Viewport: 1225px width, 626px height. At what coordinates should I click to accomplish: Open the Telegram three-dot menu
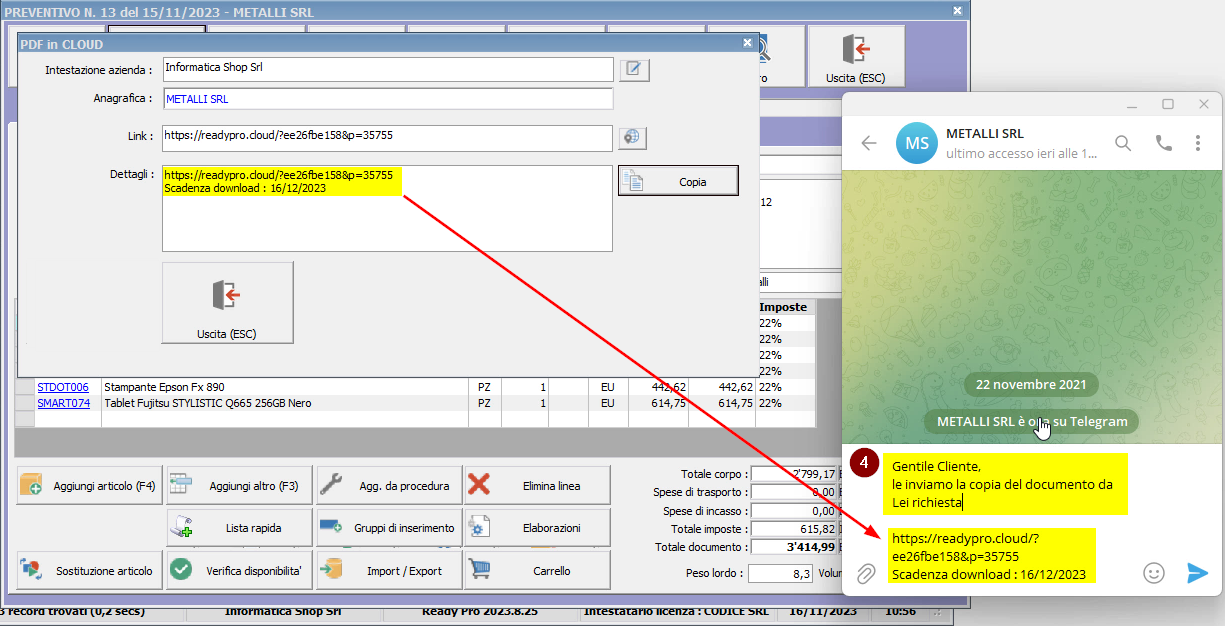[x=1198, y=143]
